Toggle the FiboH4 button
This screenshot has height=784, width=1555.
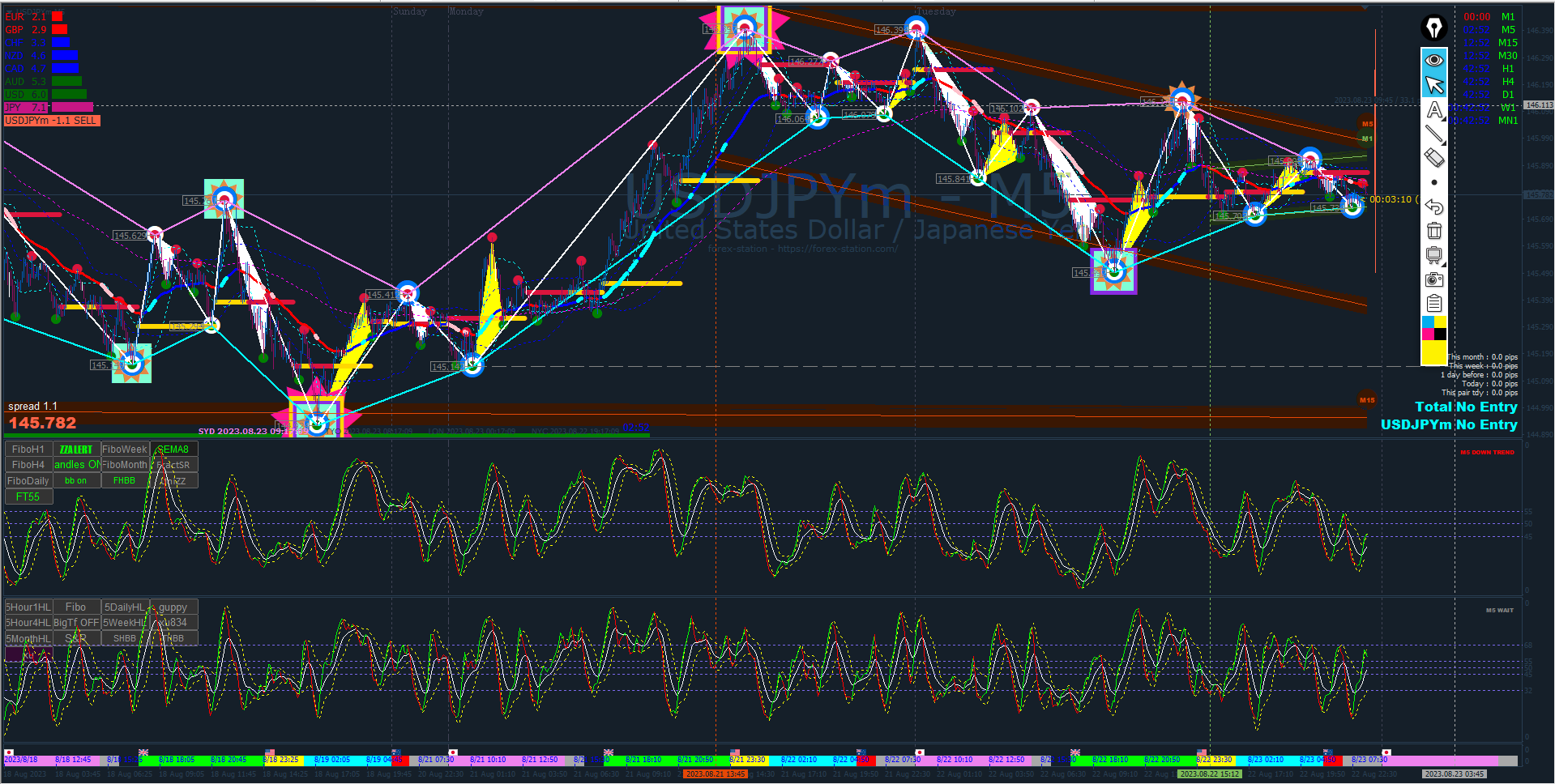point(28,465)
